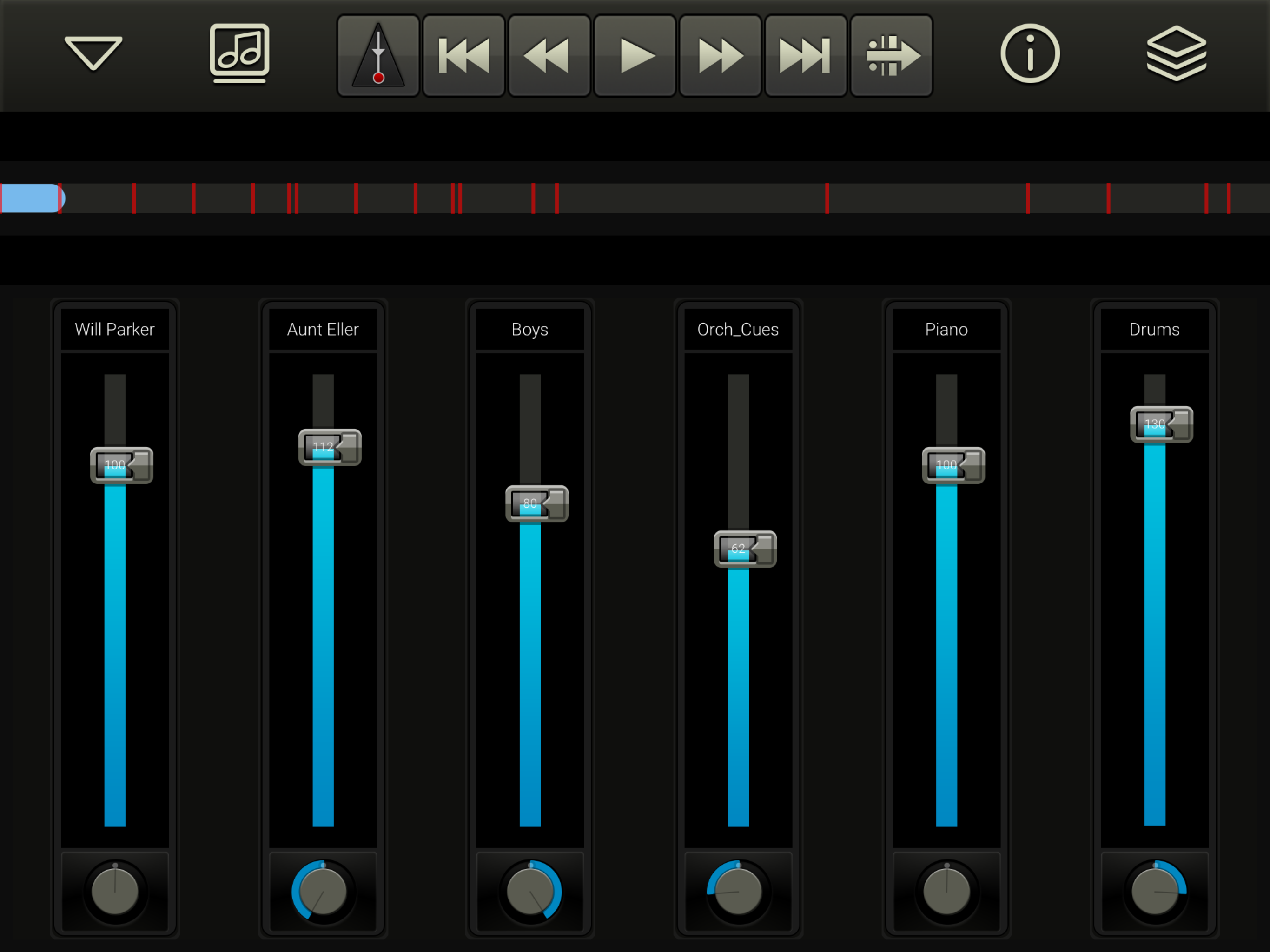The width and height of the screenshot is (1270, 952).
Task: Fast forward the playback
Action: (x=720, y=56)
